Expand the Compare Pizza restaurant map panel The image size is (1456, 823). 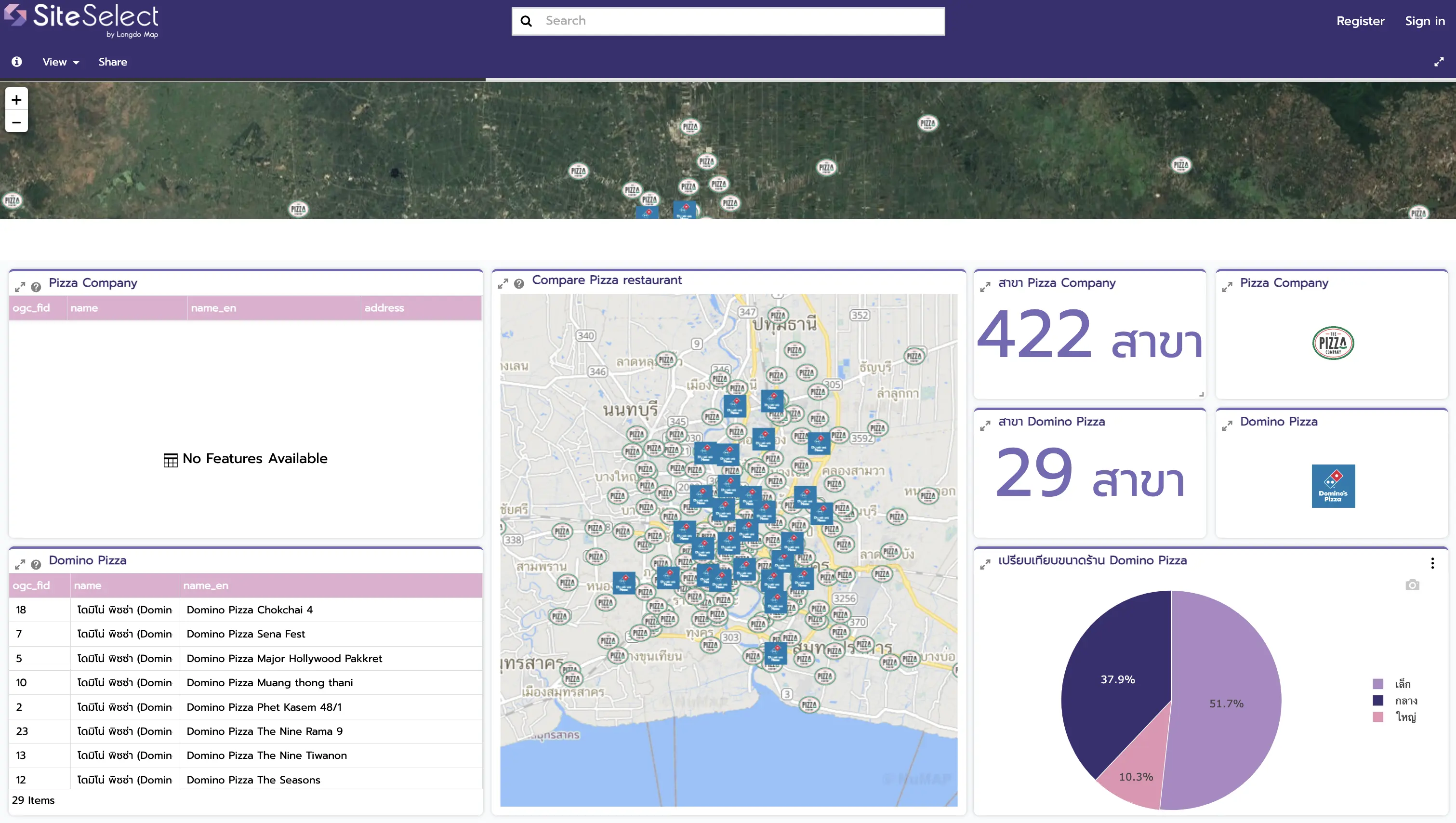[503, 283]
